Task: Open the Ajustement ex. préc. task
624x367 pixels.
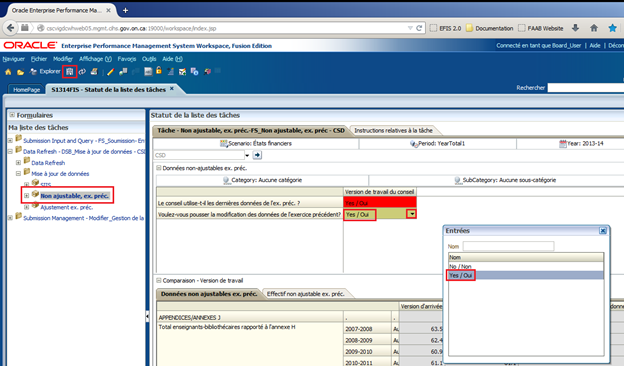Action: 66,207
